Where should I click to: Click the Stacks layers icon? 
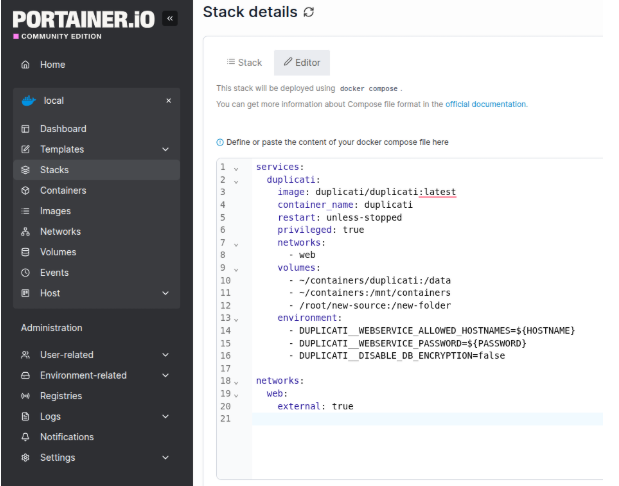25,170
